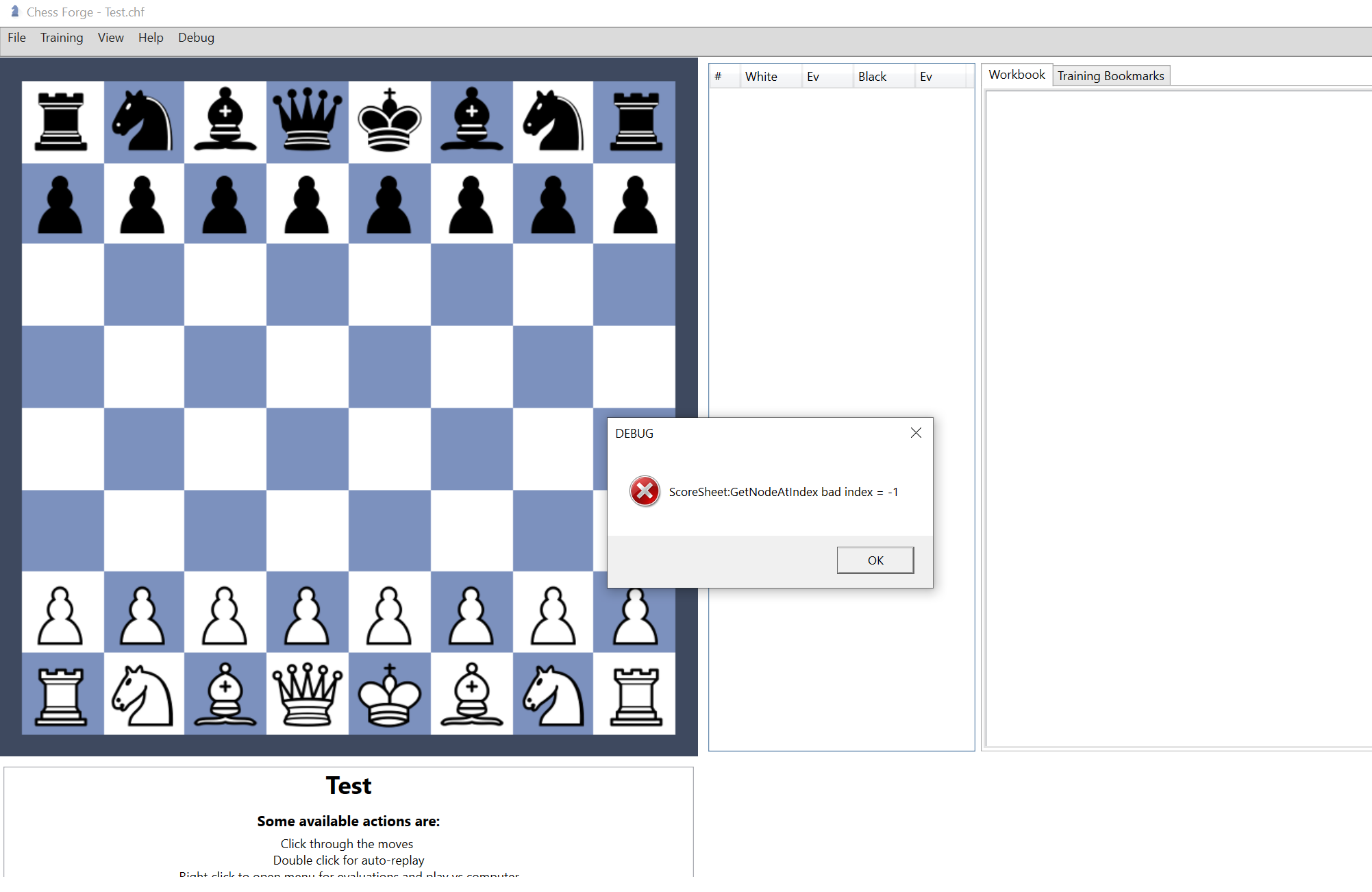This screenshot has width=1372, height=892.
Task: Select the black pawn on e7
Action: [x=389, y=205]
